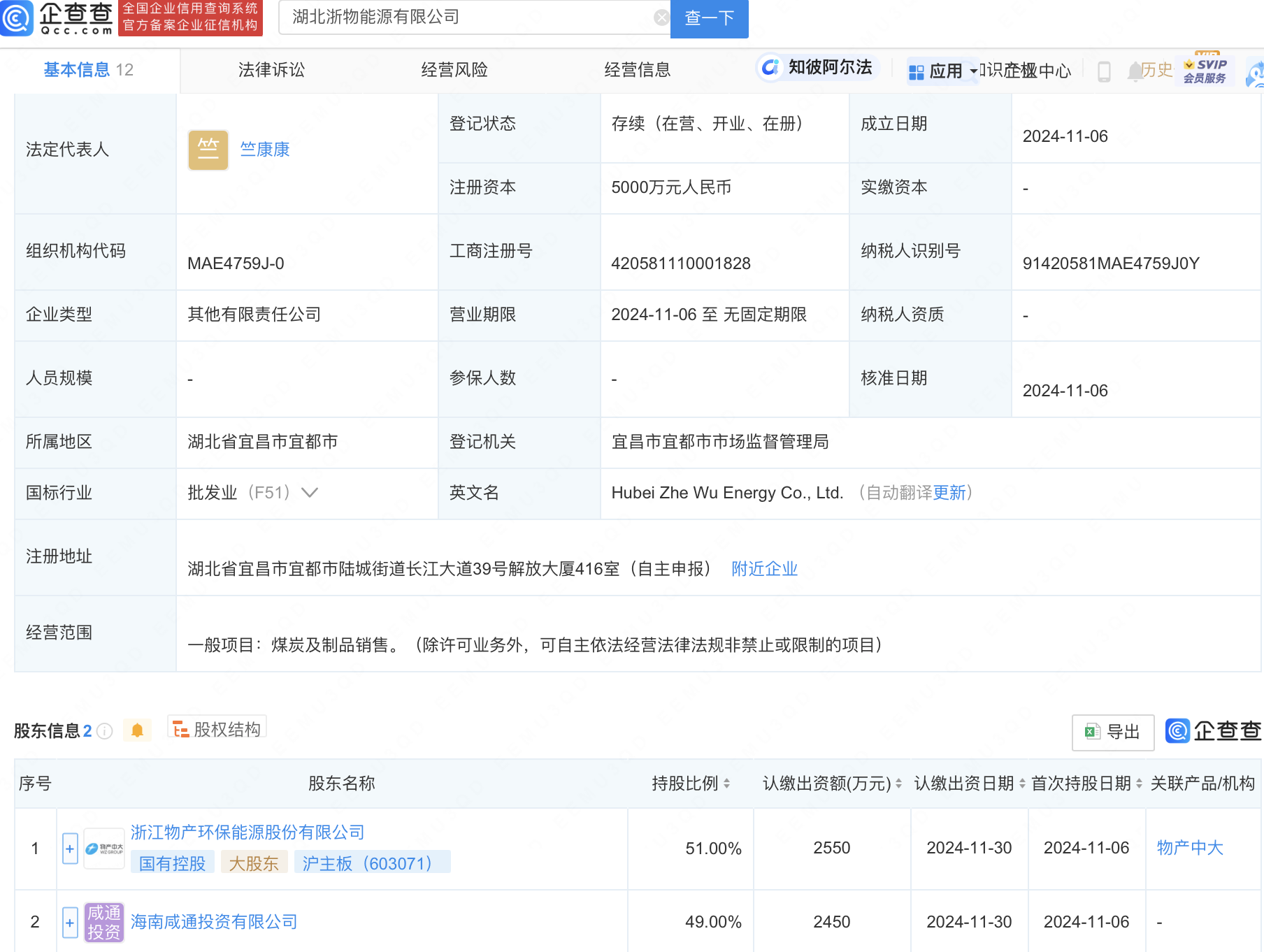Open SVIP 会员服务

point(1205,71)
